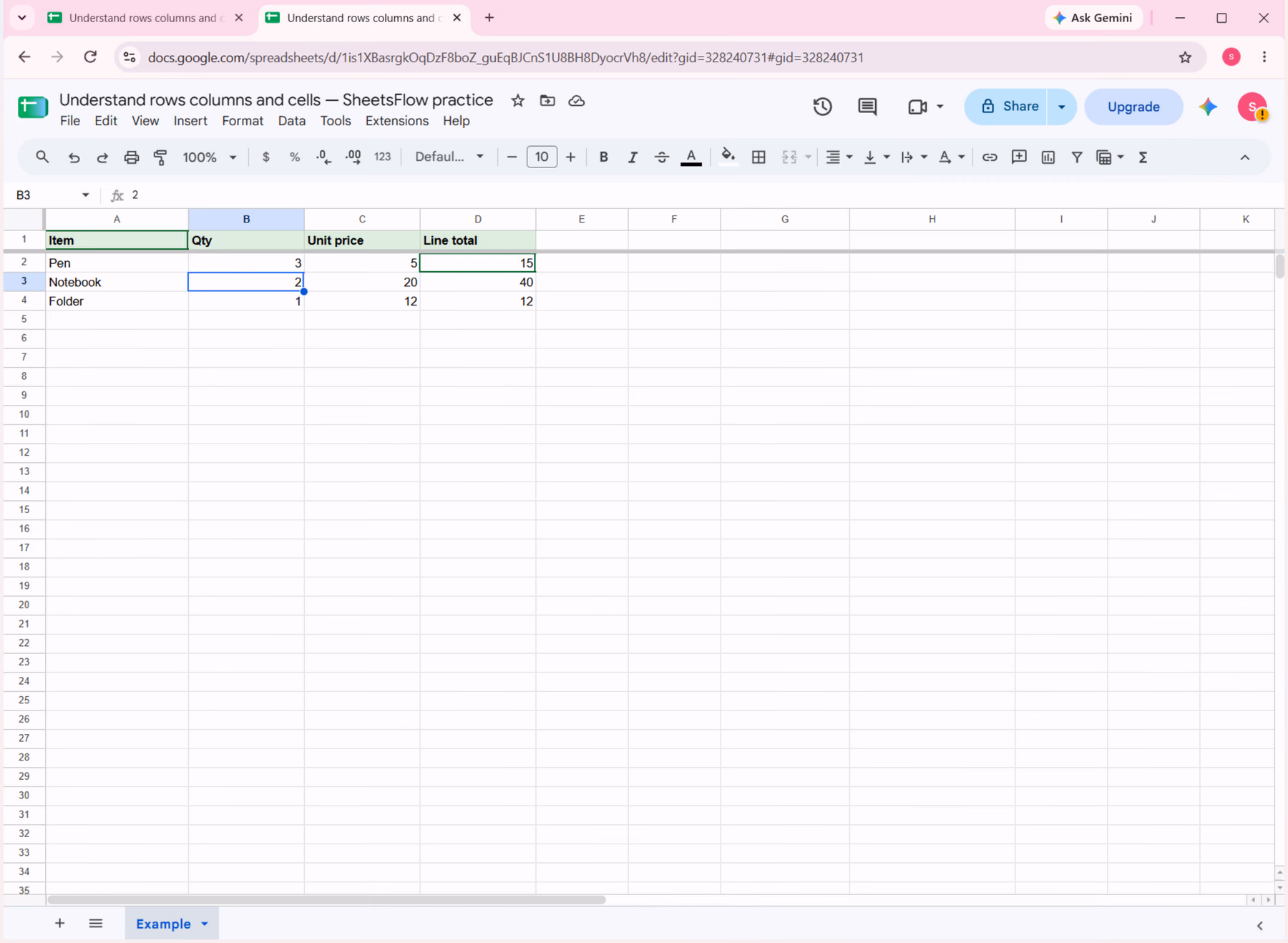Apply currency format with dollar icon

(x=266, y=157)
